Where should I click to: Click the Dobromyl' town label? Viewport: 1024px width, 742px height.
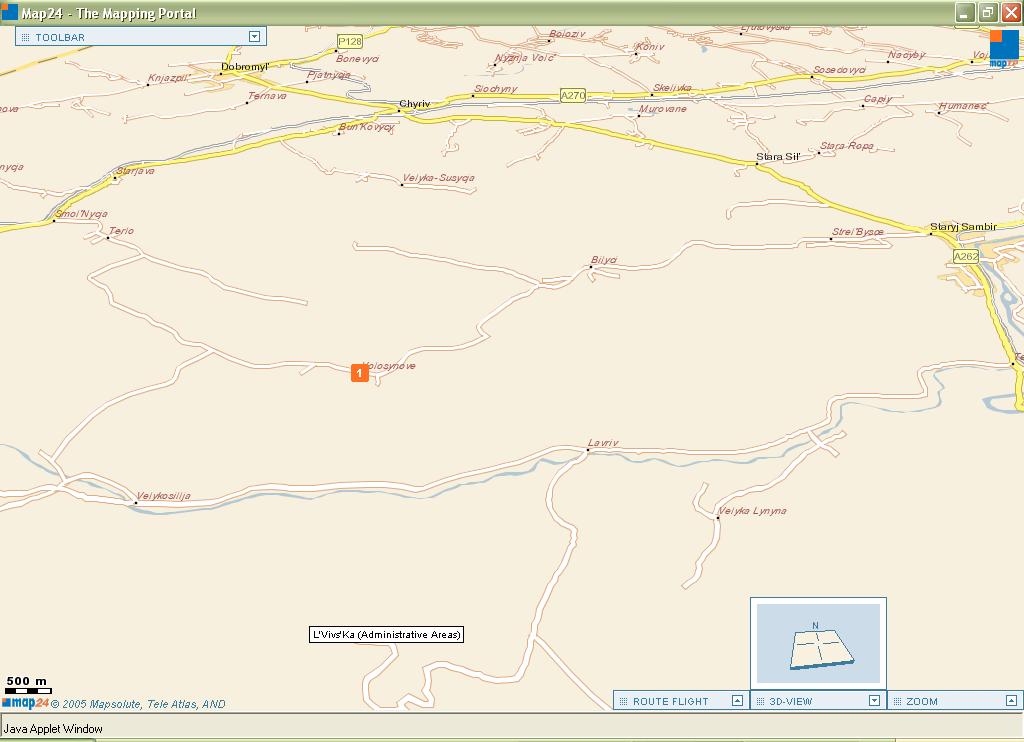(x=245, y=67)
